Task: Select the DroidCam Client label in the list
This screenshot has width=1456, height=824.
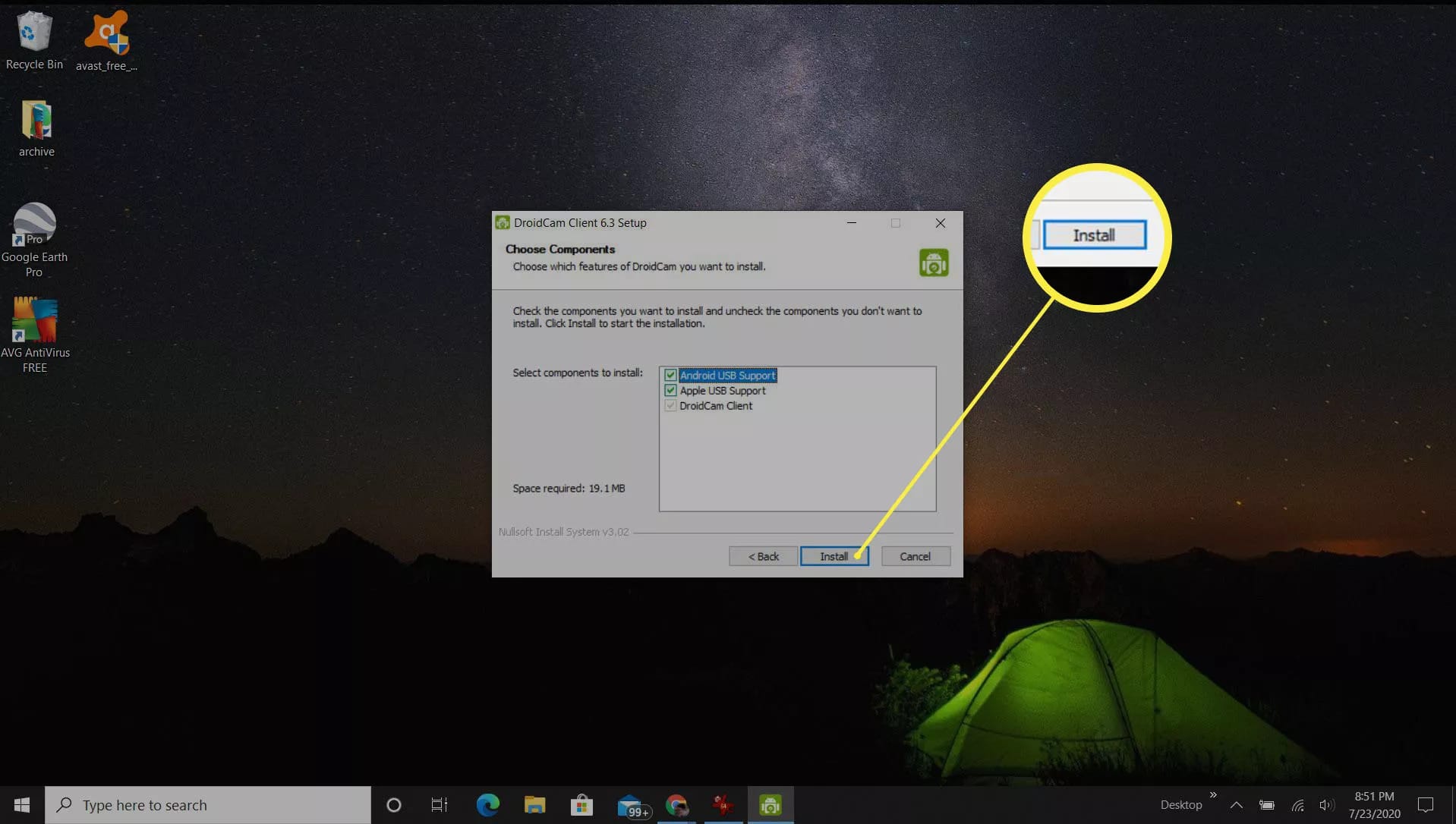Action: coord(716,406)
